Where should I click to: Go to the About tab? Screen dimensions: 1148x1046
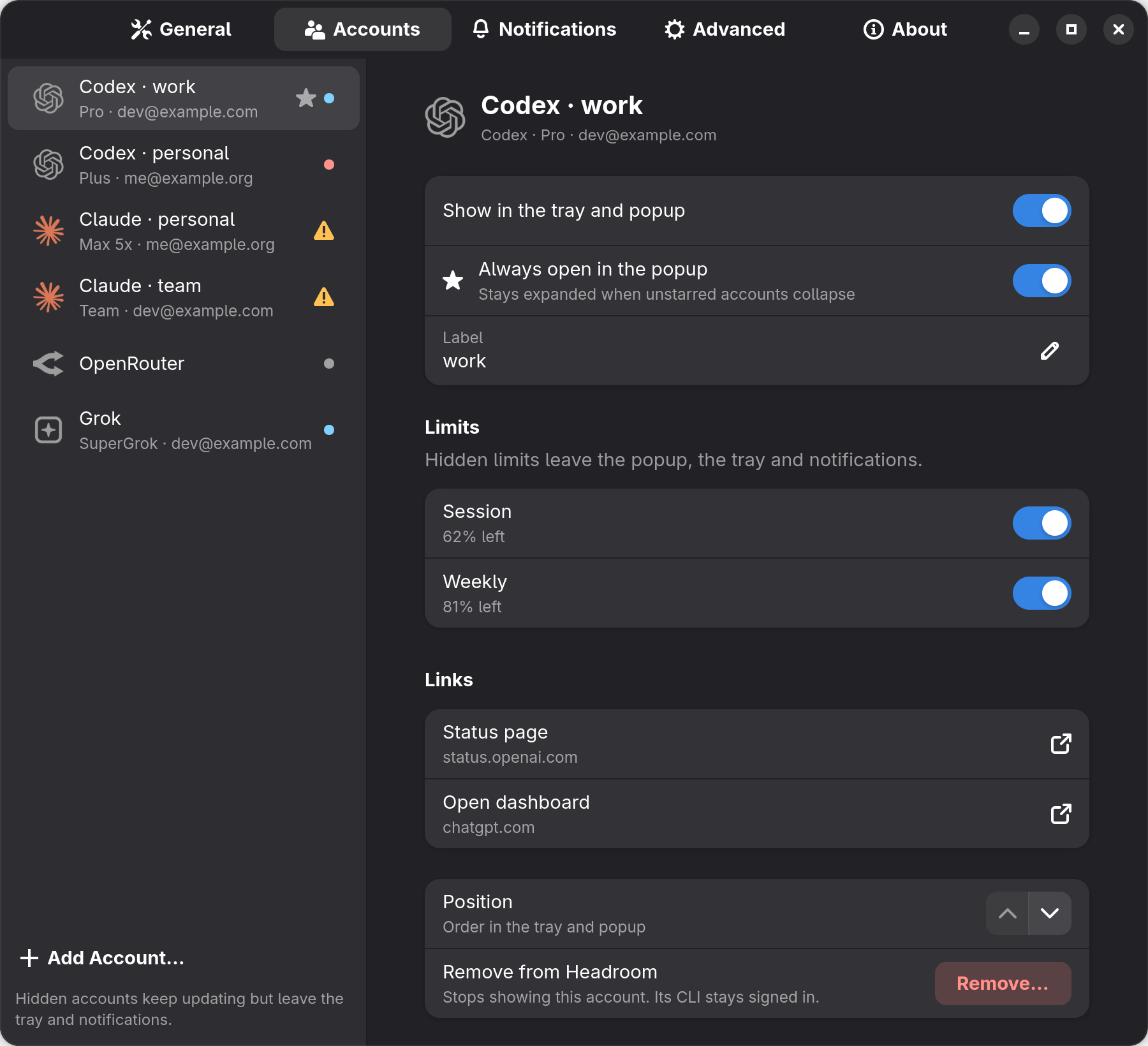tap(905, 29)
